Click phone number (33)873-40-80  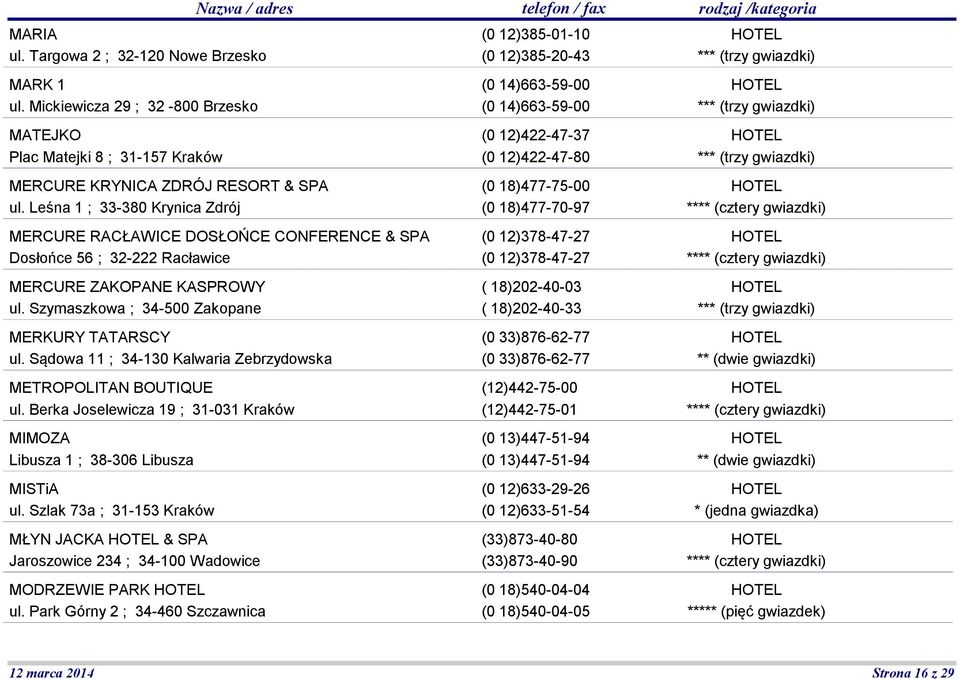(530, 539)
